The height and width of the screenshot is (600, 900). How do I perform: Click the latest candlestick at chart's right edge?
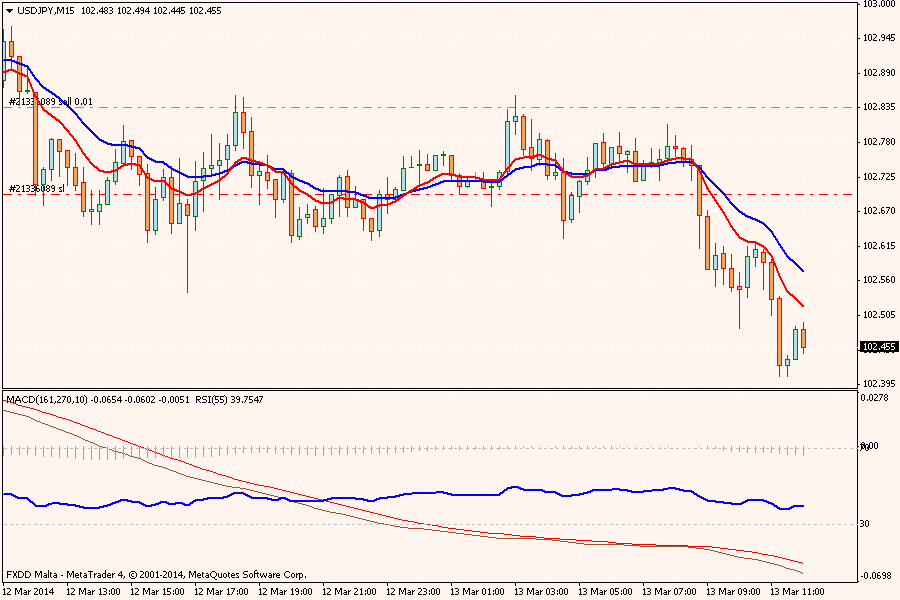coord(804,338)
